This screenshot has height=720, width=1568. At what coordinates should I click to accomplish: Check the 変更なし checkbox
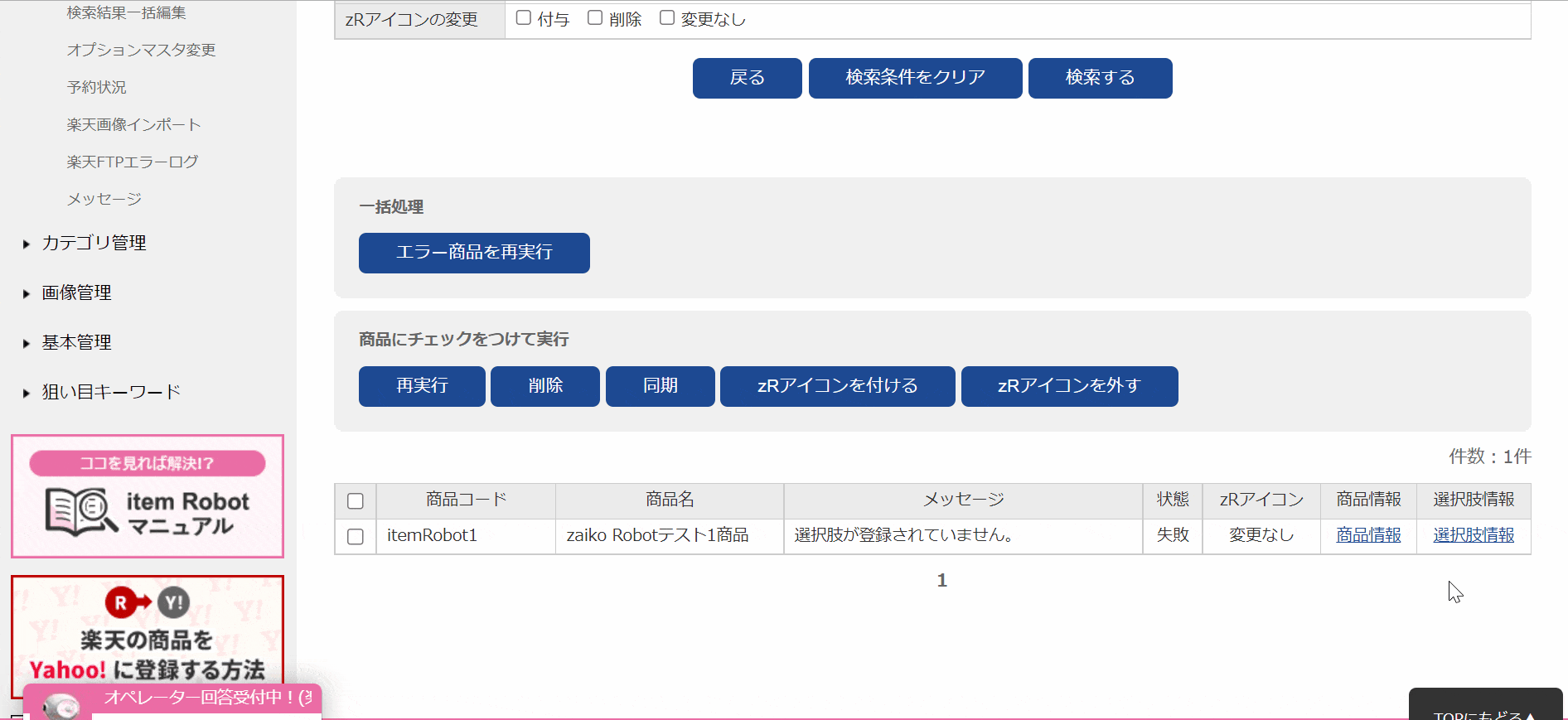click(667, 18)
